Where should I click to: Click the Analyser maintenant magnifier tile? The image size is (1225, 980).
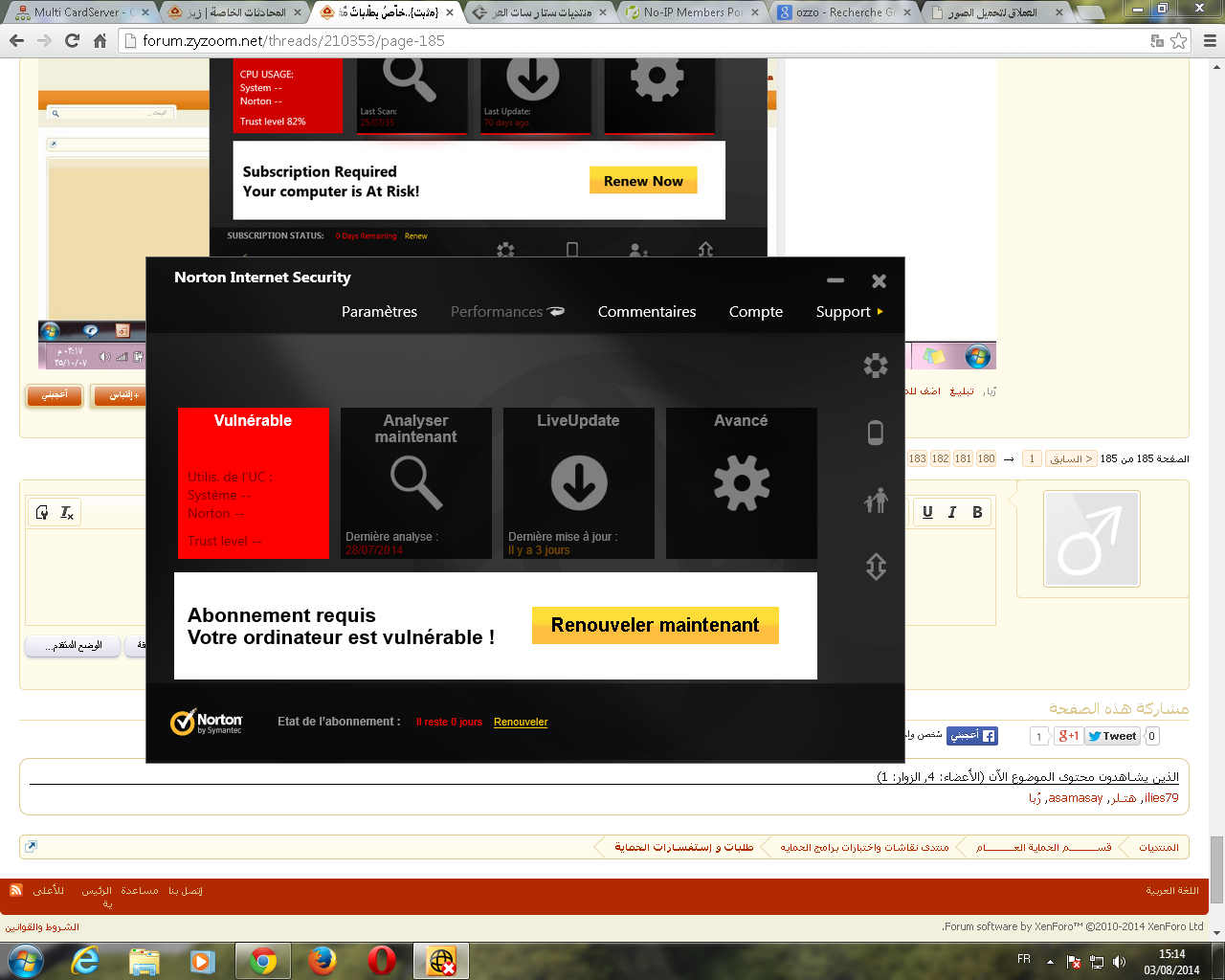click(x=416, y=483)
